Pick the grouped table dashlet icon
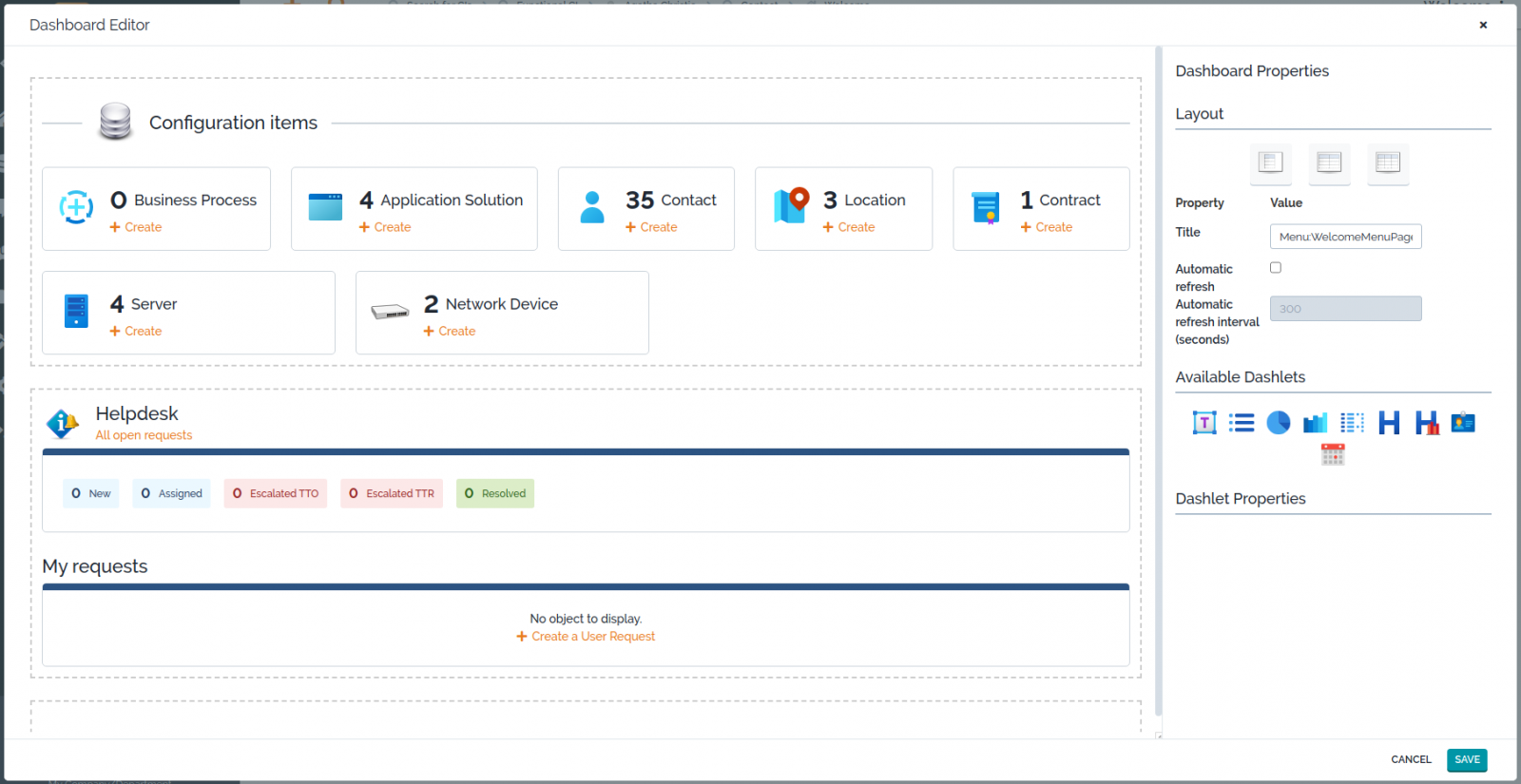The width and height of the screenshot is (1521, 784). 1352,423
